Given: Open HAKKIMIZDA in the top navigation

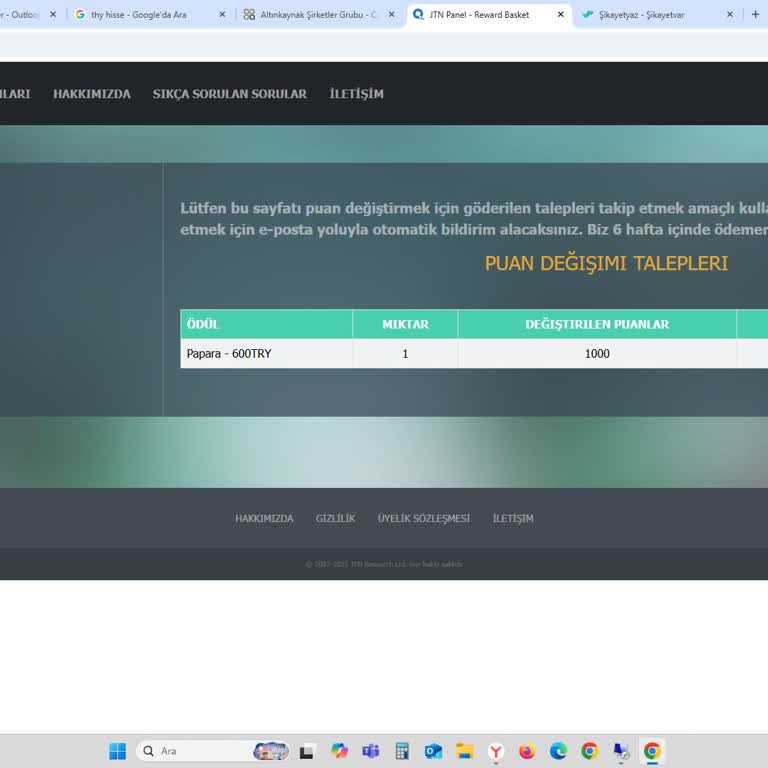Looking at the screenshot, I should [x=92, y=94].
